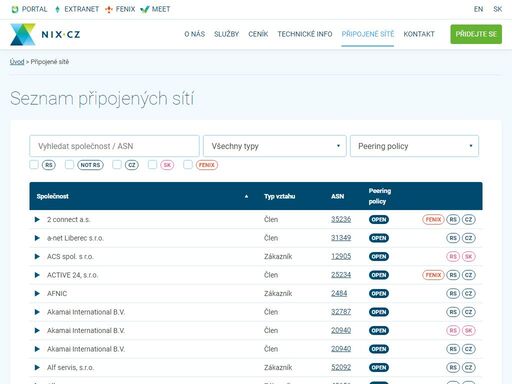Click the sort arrow in Společnost header
This screenshot has width=512, height=384.
tap(246, 196)
